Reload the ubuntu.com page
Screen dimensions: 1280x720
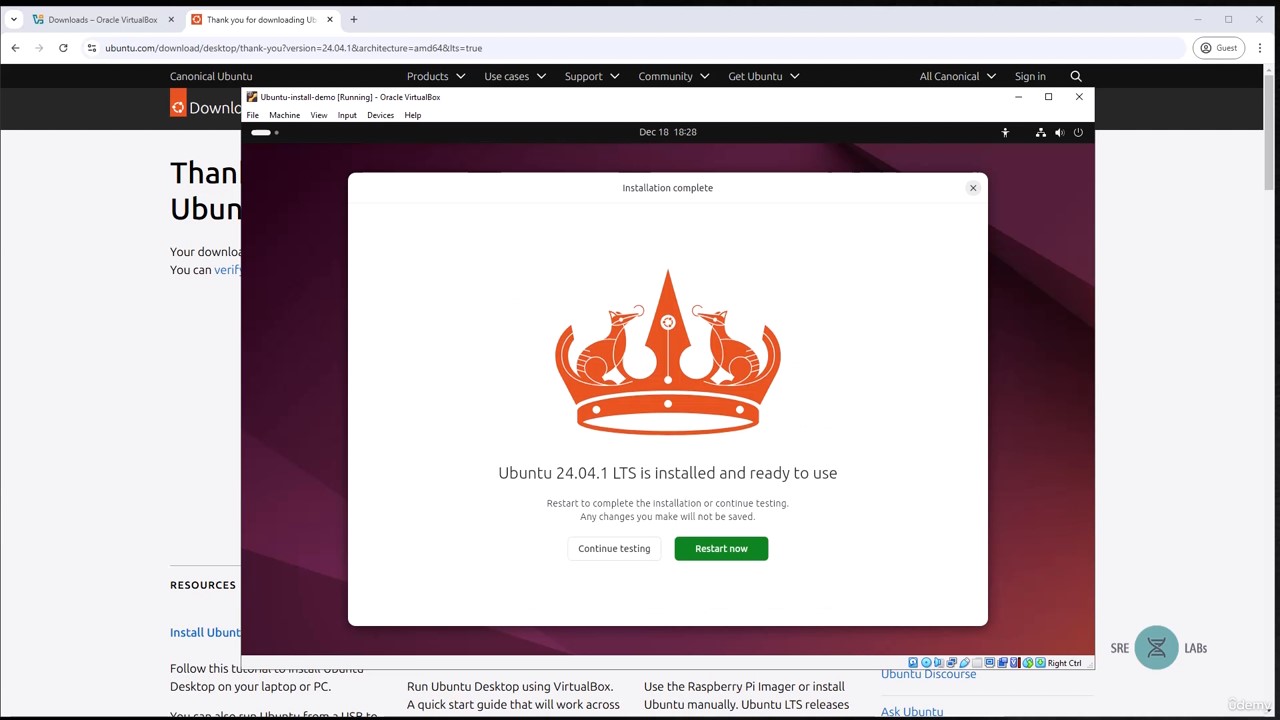[63, 48]
